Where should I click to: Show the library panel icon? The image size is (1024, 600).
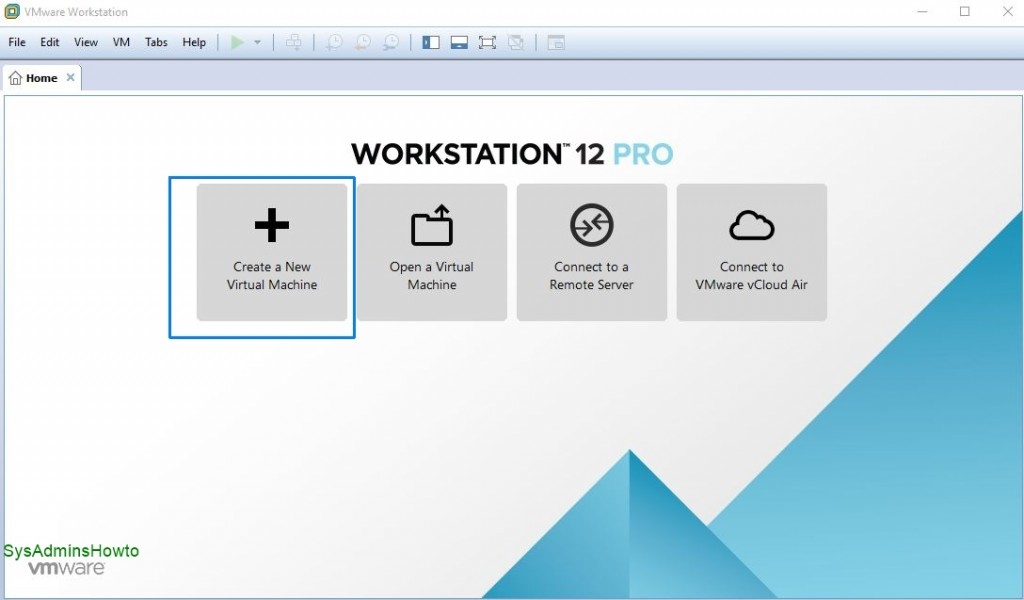(x=429, y=42)
